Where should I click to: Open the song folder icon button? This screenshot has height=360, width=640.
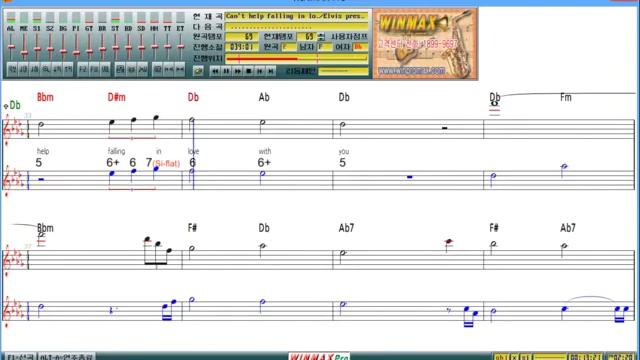(x=198, y=71)
